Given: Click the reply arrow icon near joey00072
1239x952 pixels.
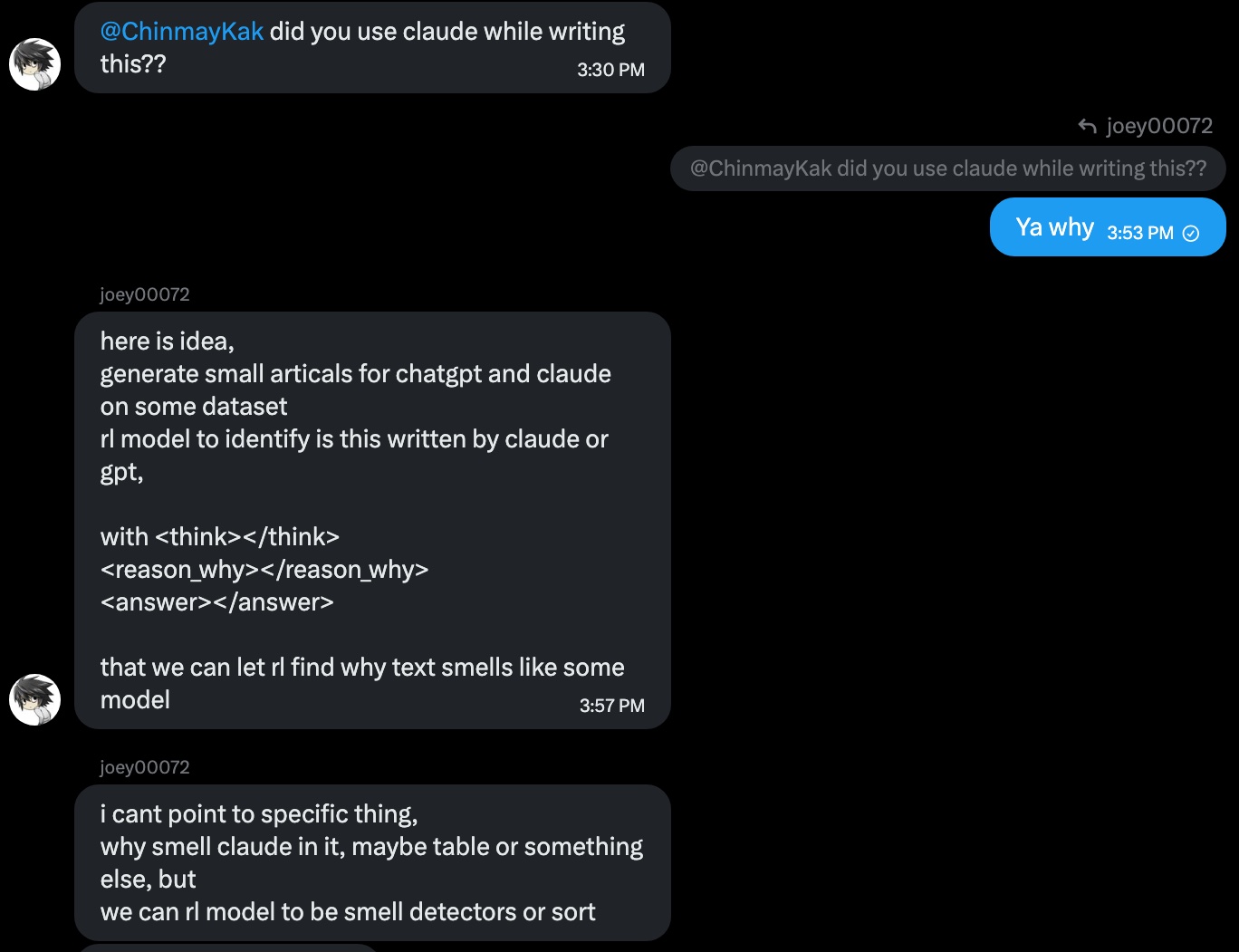Looking at the screenshot, I should click(1088, 126).
